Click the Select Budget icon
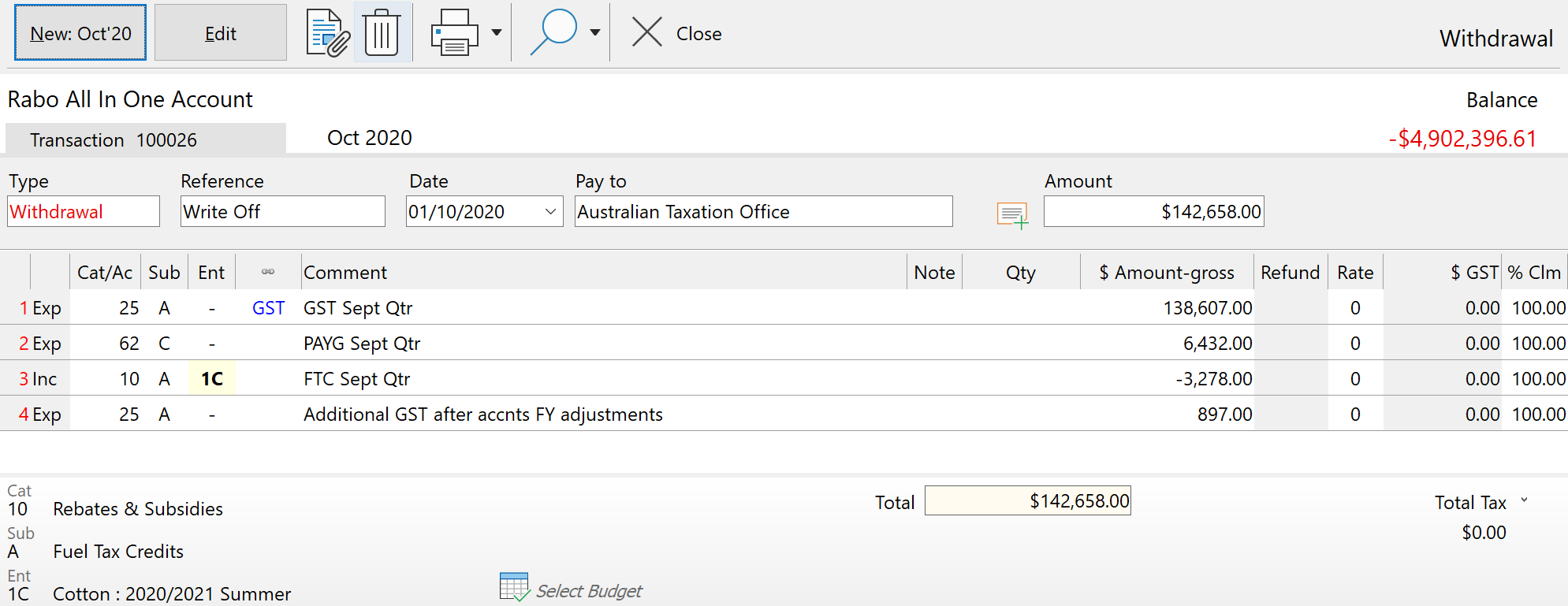The image size is (1568, 606). point(514,588)
